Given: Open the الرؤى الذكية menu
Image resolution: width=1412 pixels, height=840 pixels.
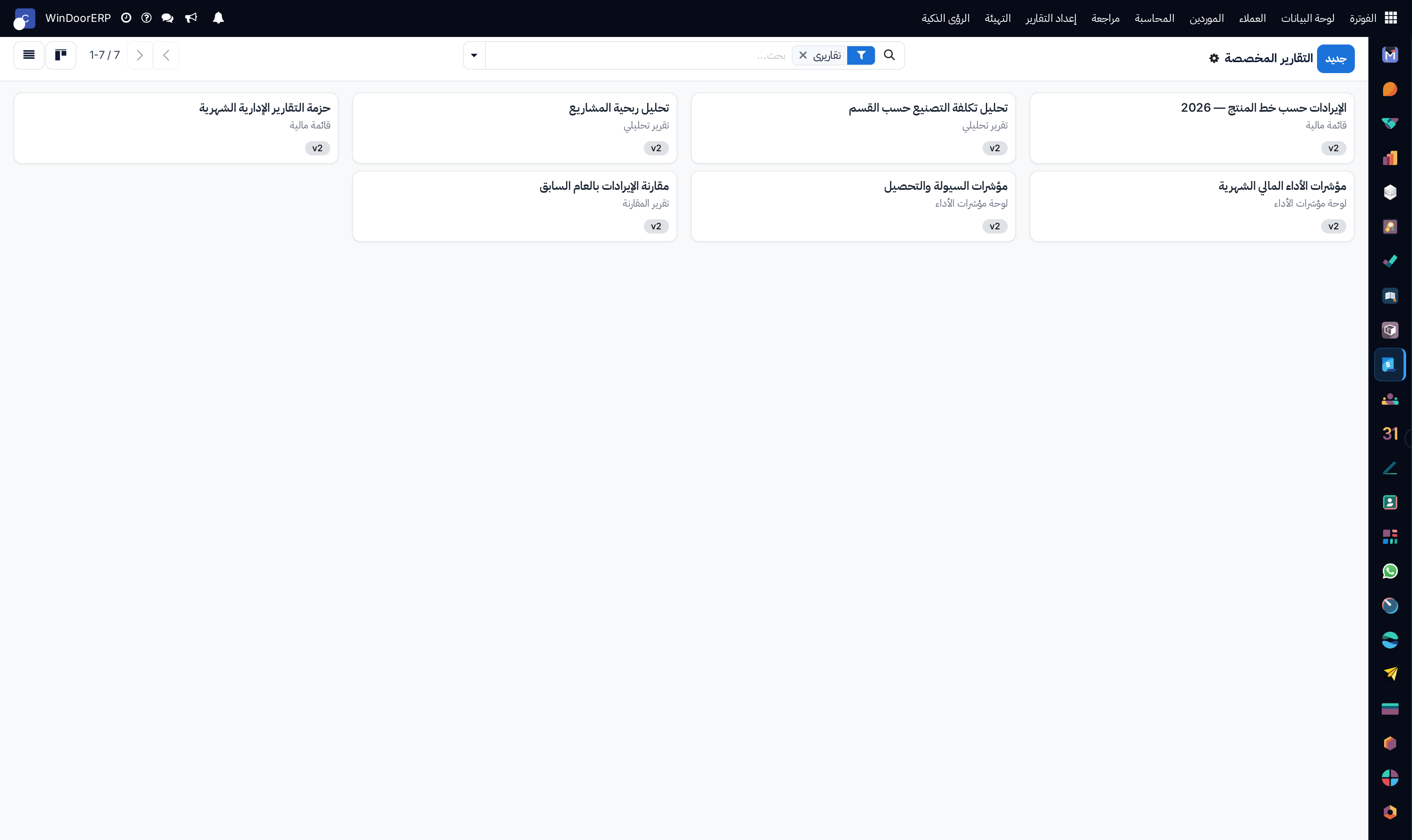Looking at the screenshot, I should click(945, 18).
